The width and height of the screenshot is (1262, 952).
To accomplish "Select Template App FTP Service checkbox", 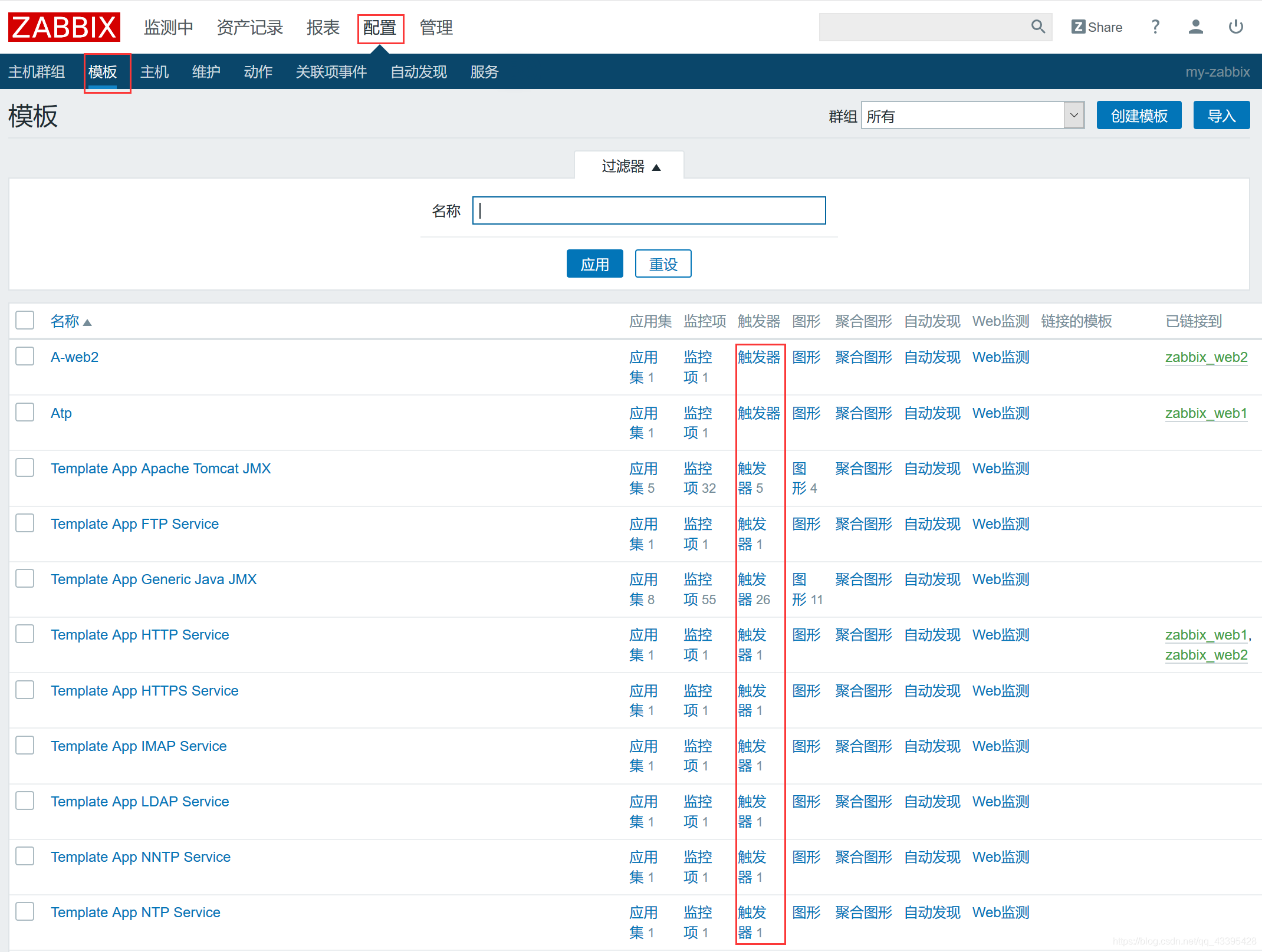I will pyautogui.click(x=25, y=523).
